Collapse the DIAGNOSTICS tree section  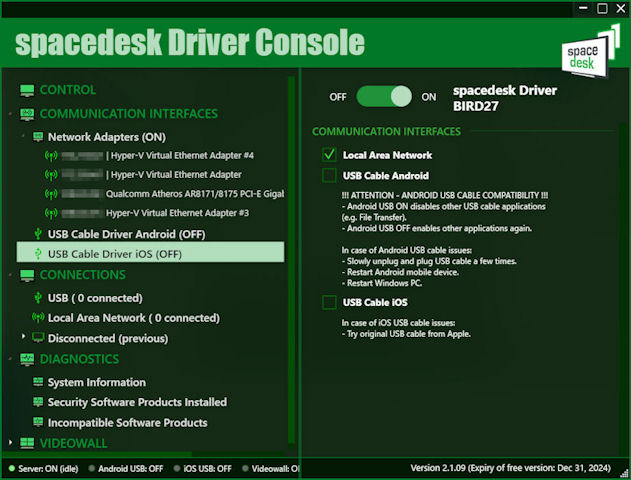coord(10,359)
